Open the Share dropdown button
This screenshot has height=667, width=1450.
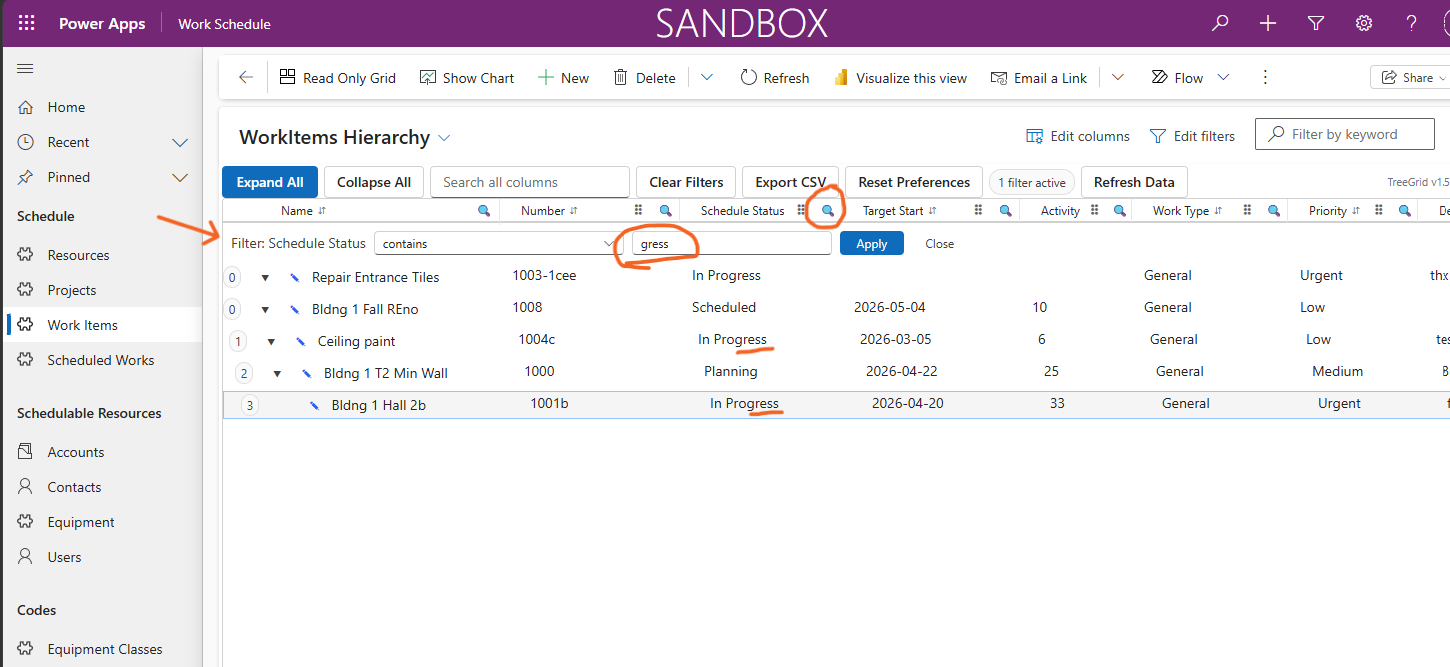1410,77
